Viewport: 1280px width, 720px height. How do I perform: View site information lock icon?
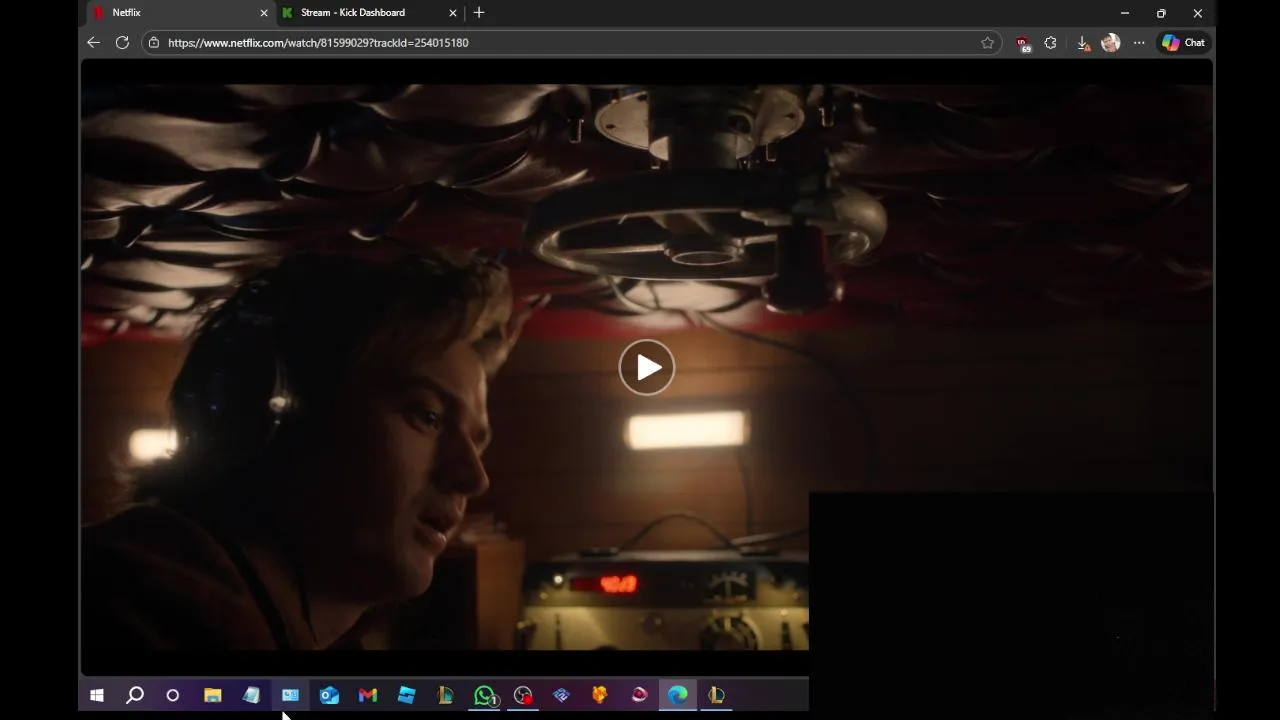pyautogui.click(x=154, y=43)
